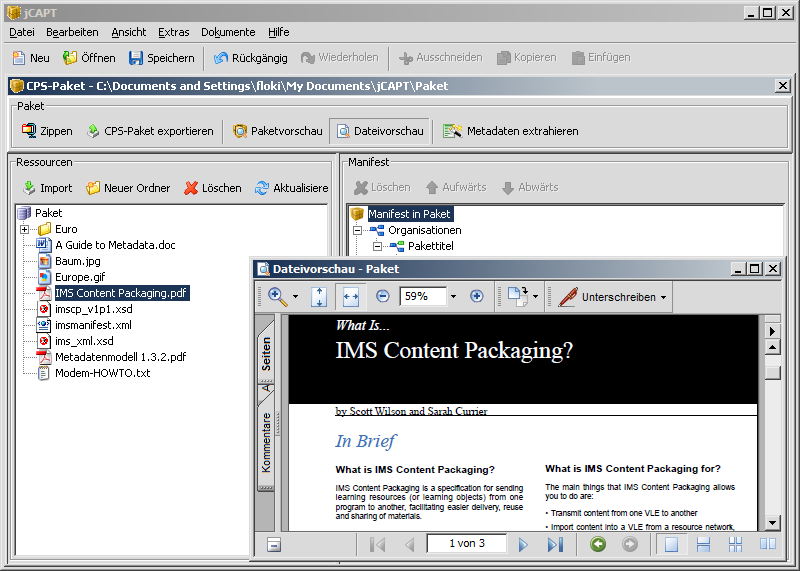Open the Datei menu

click(22, 32)
